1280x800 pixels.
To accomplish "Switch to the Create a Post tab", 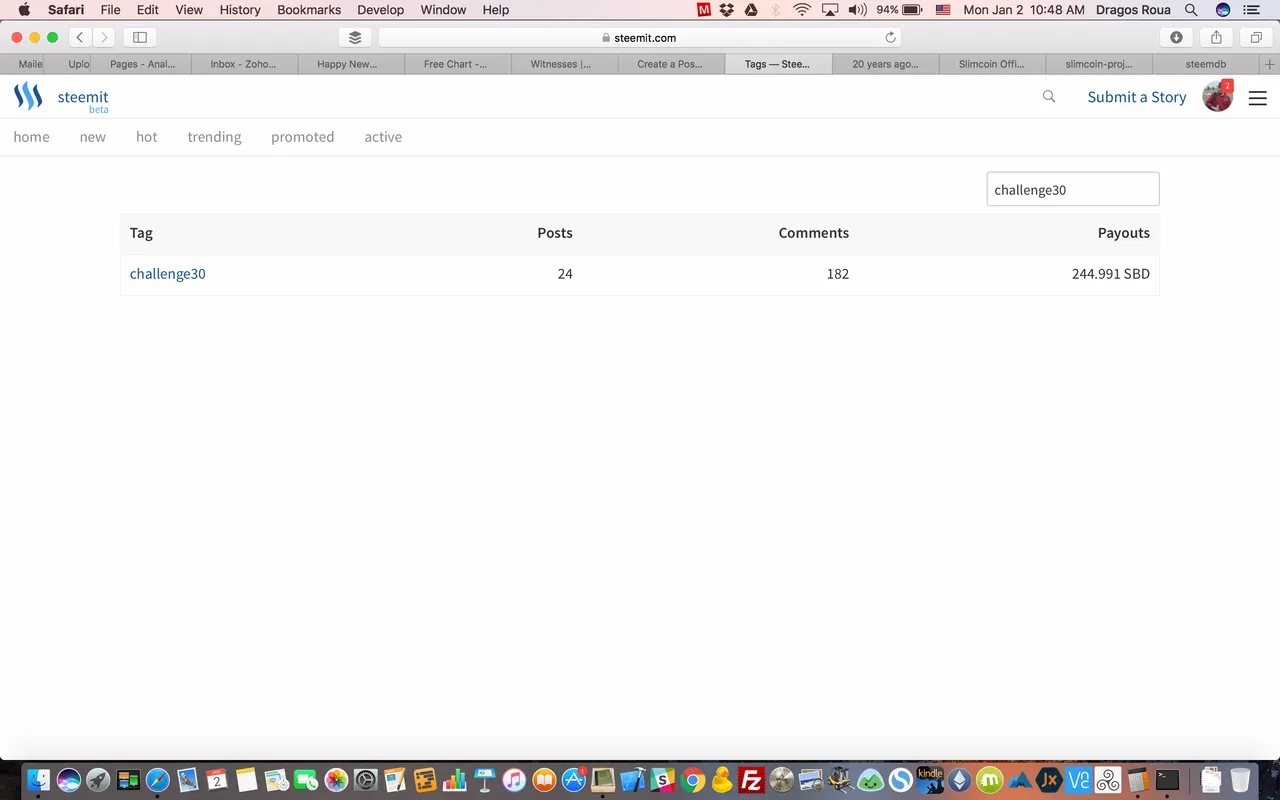I will click(671, 64).
